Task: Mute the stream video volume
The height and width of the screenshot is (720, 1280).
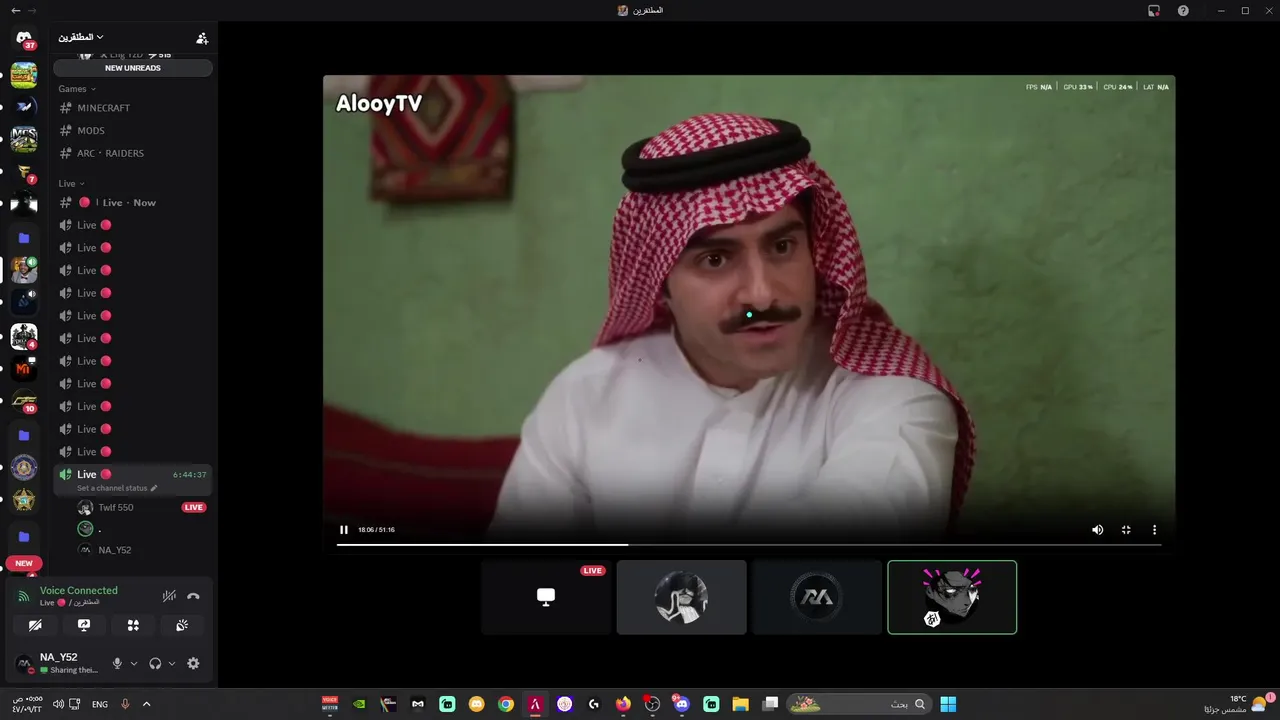Action: pyautogui.click(x=1097, y=530)
